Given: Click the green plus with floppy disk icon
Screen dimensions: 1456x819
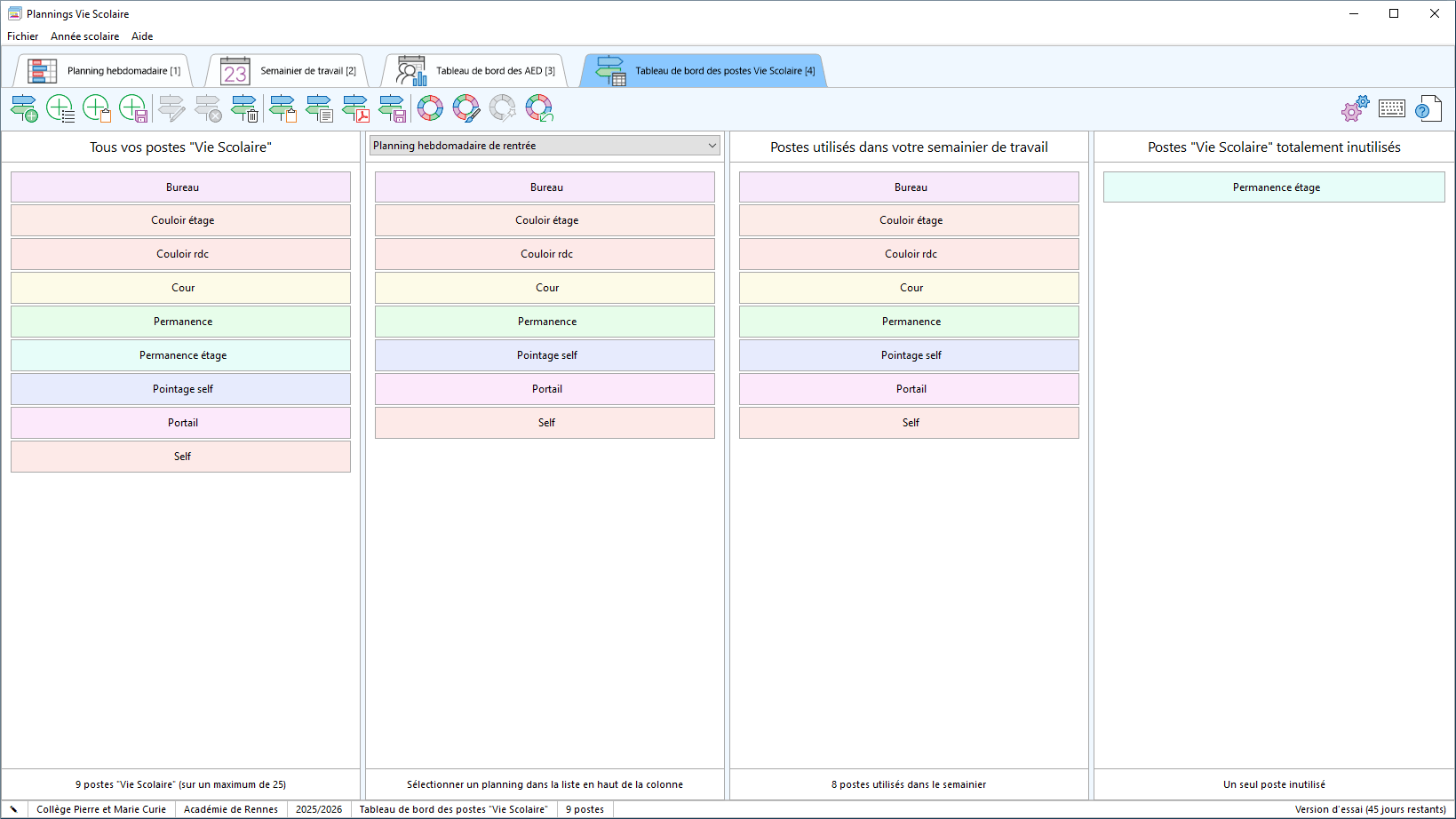Looking at the screenshot, I should pos(133,108).
